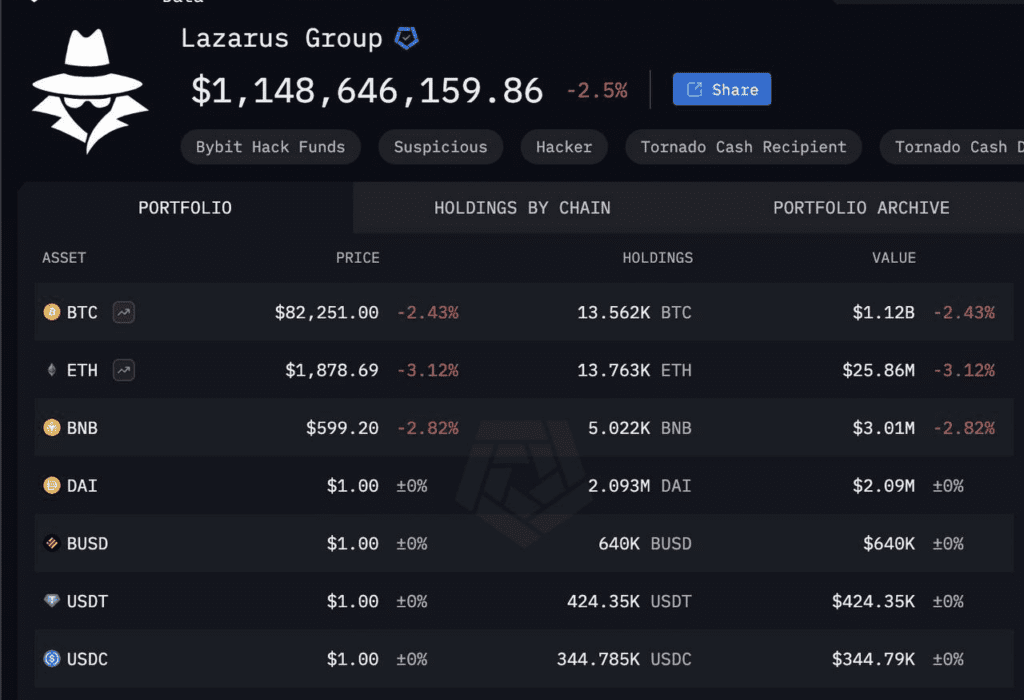Screen dimensions: 1024x700
Task: Click the verified badge beside Lazarus Group
Action: (x=406, y=39)
